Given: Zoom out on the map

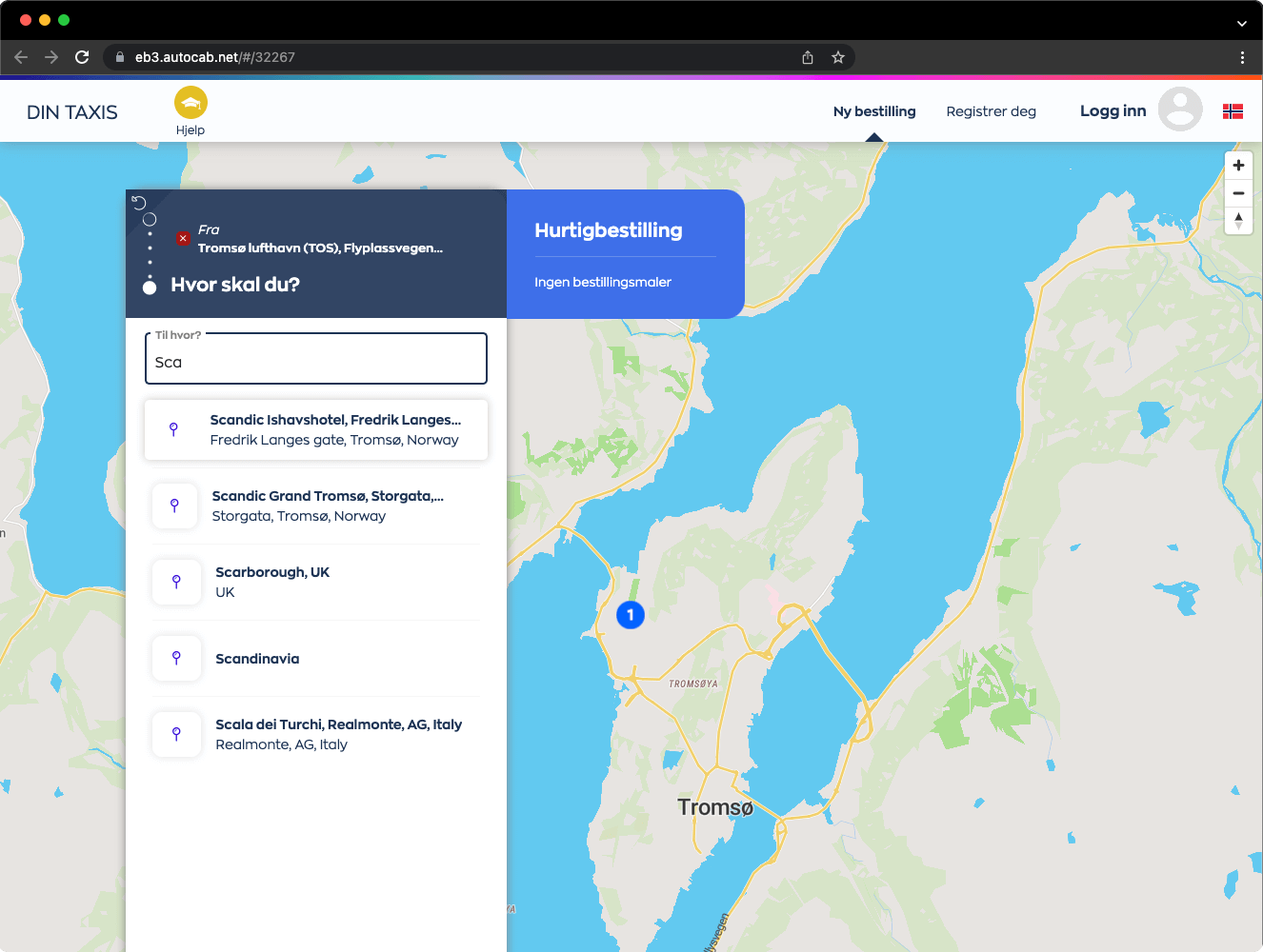Looking at the screenshot, I should click(1238, 193).
